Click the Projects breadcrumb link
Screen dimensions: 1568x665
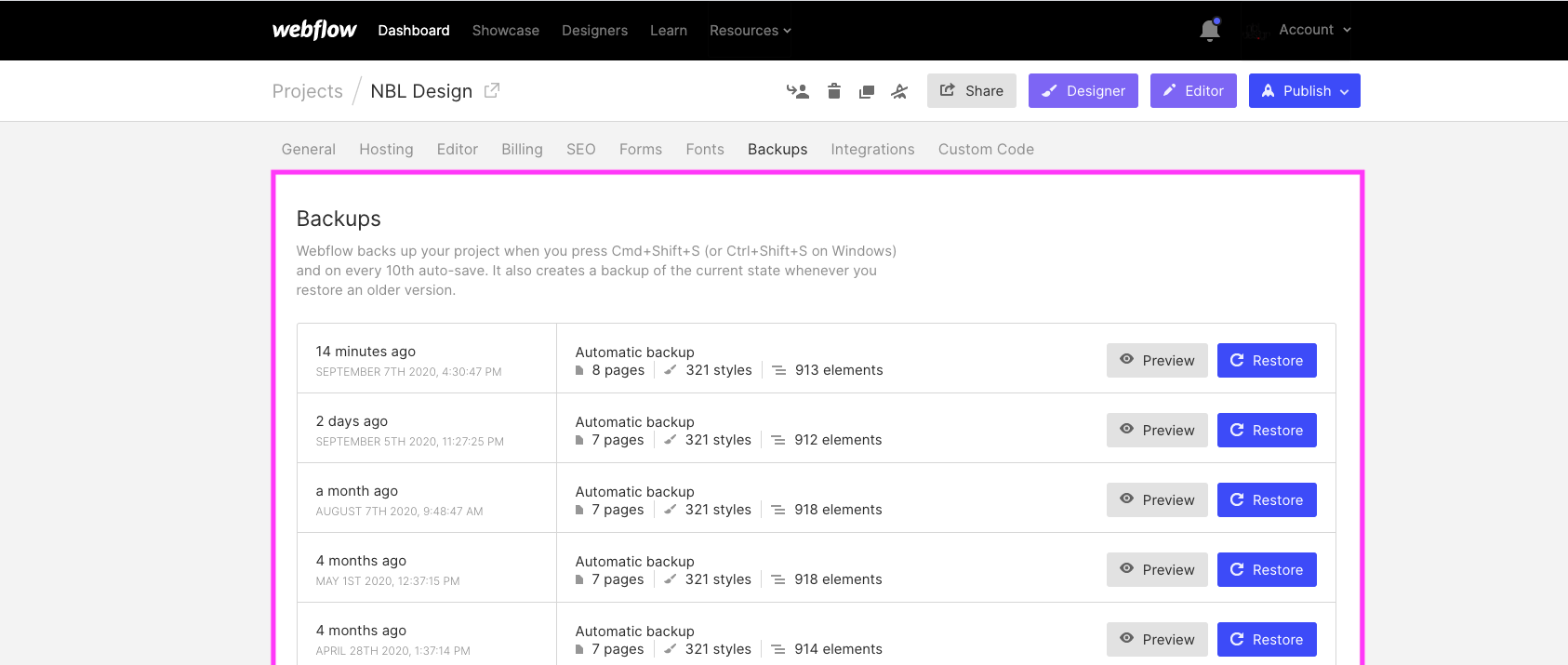coord(308,91)
